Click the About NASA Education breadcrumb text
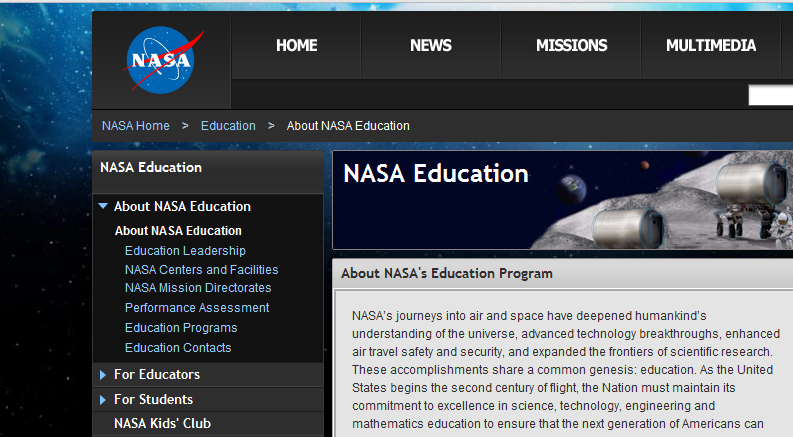793x437 pixels. tap(348, 126)
